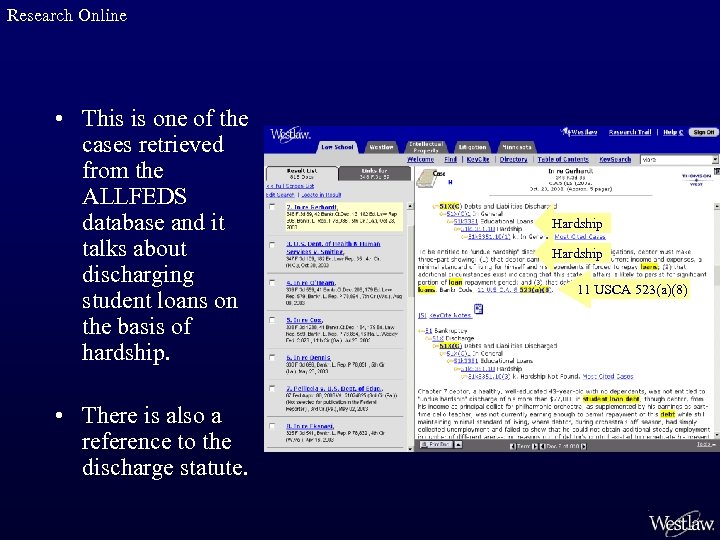Screen dimensions: 720x540
Task: Open the Directory link
Action: (x=513, y=159)
